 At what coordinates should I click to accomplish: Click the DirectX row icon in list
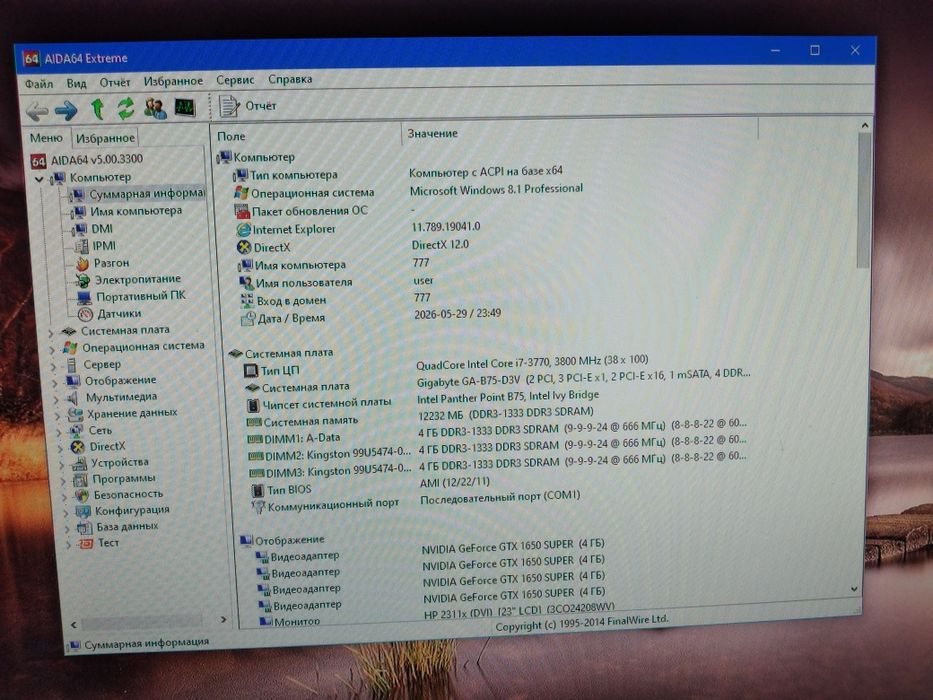(244, 248)
